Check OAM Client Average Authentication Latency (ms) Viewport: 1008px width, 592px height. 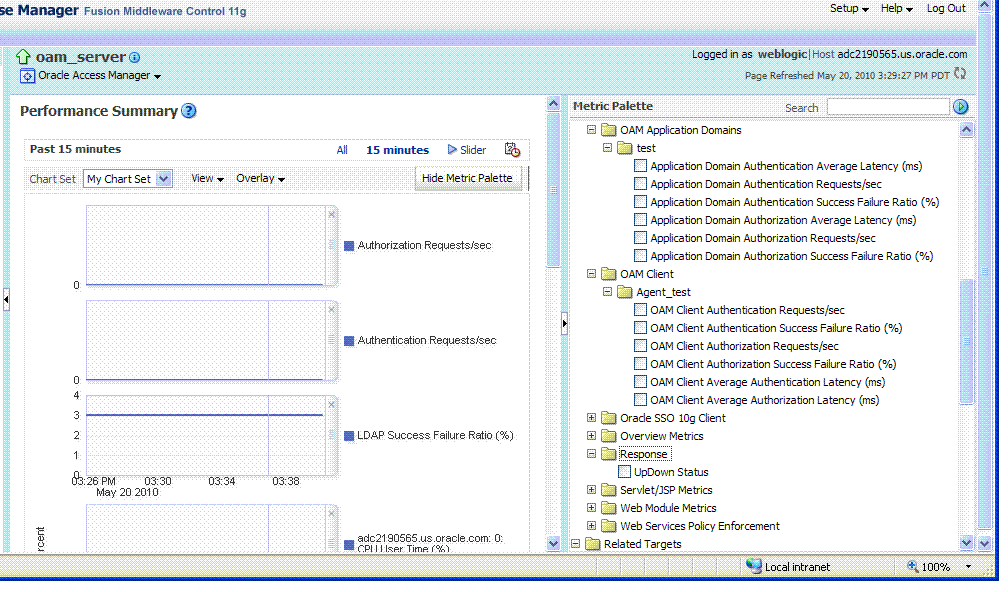[640, 382]
